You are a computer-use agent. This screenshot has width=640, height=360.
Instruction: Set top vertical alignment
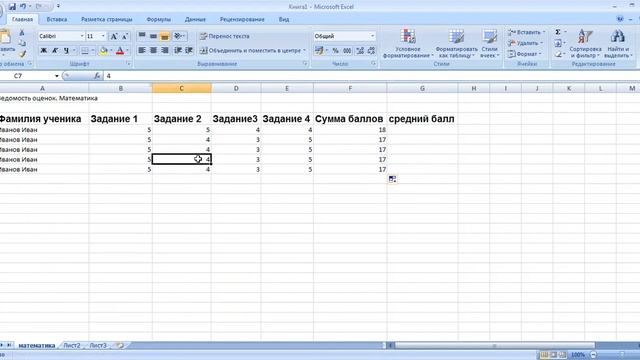click(x=142, y=36)
